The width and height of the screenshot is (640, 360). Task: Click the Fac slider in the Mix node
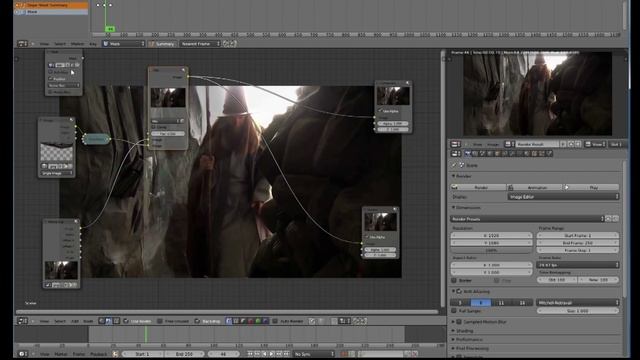168,133
